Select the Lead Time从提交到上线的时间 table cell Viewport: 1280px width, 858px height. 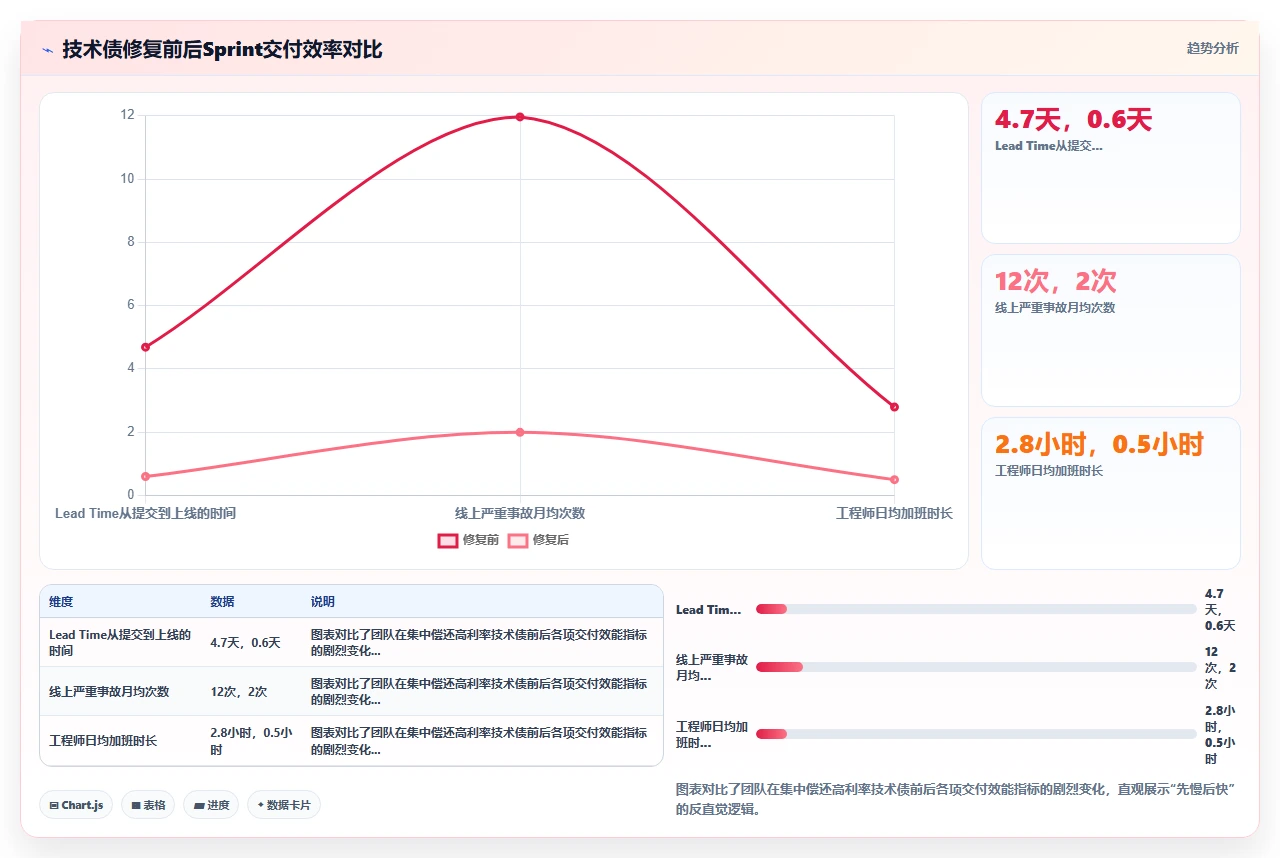(x=120, y=642)
